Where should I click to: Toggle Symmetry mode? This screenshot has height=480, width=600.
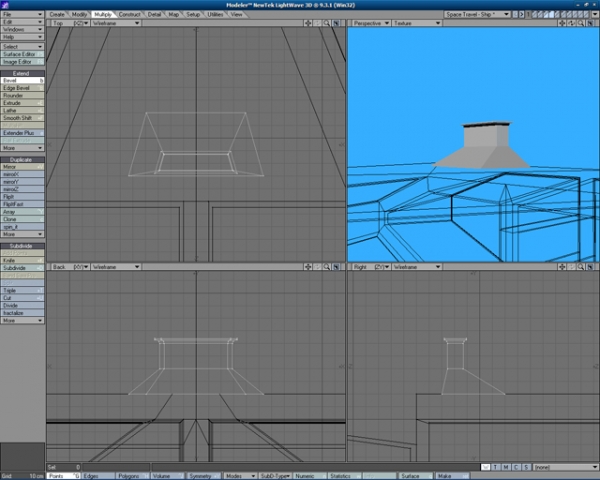204,476
